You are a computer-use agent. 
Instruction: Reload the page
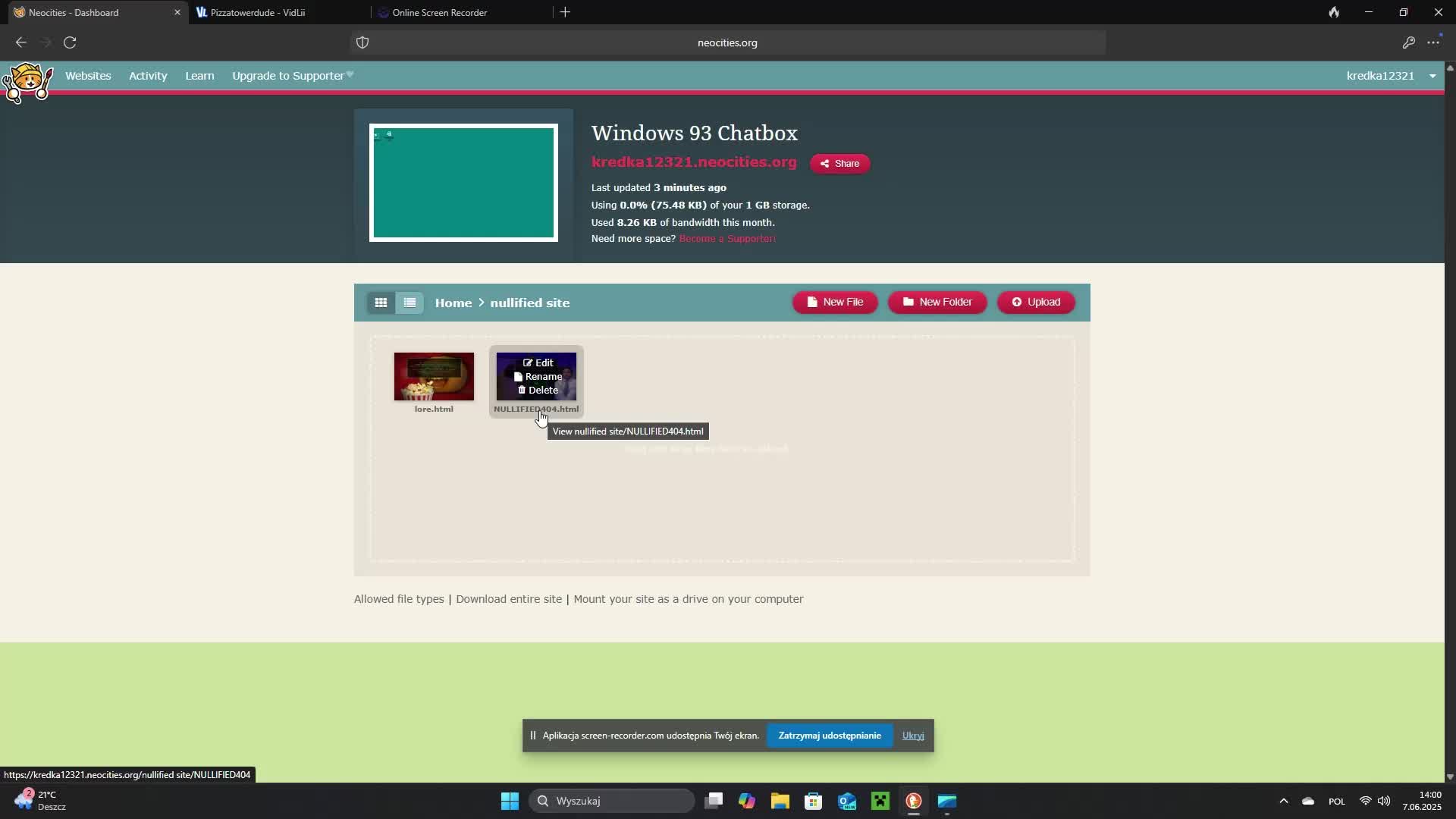(70, 42)
